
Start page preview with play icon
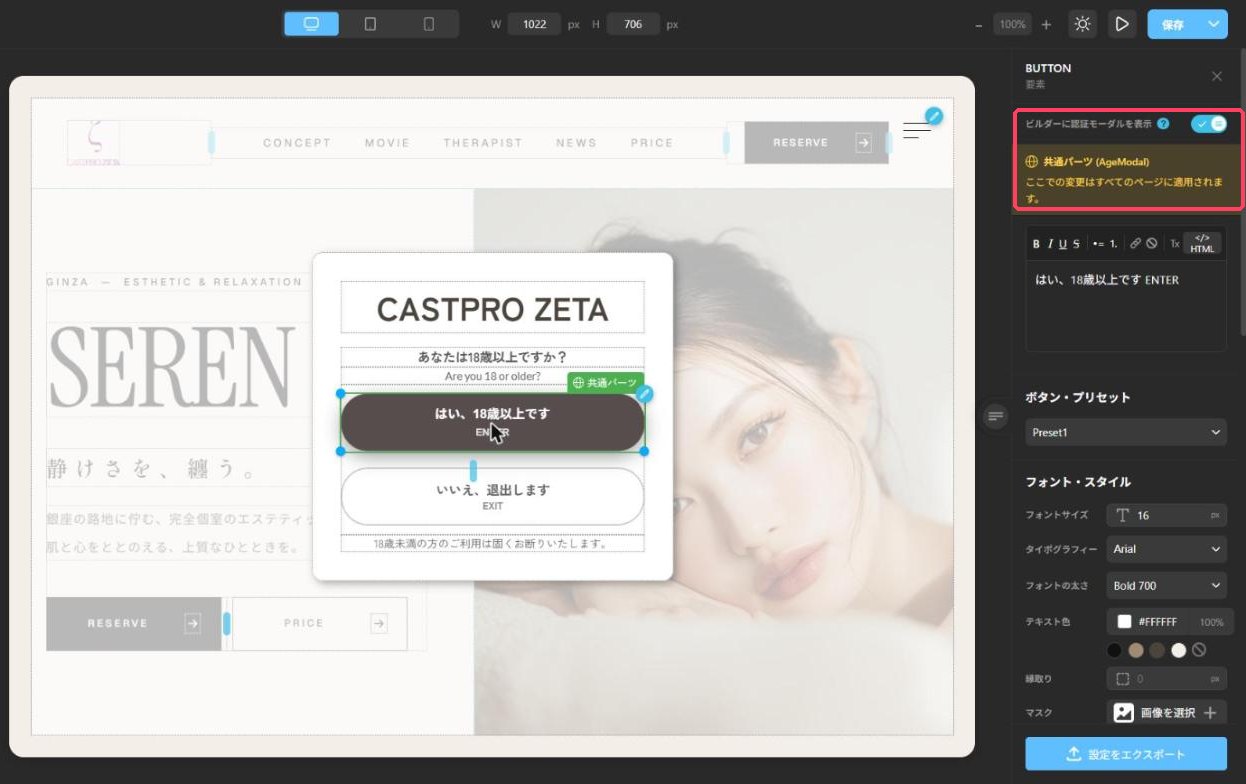(x=1122, y=24)
